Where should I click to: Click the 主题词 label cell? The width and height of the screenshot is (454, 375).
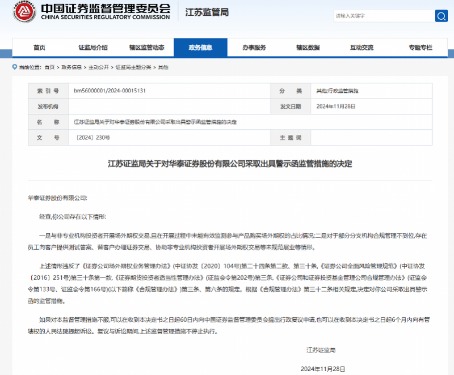[x=290, y=138]
